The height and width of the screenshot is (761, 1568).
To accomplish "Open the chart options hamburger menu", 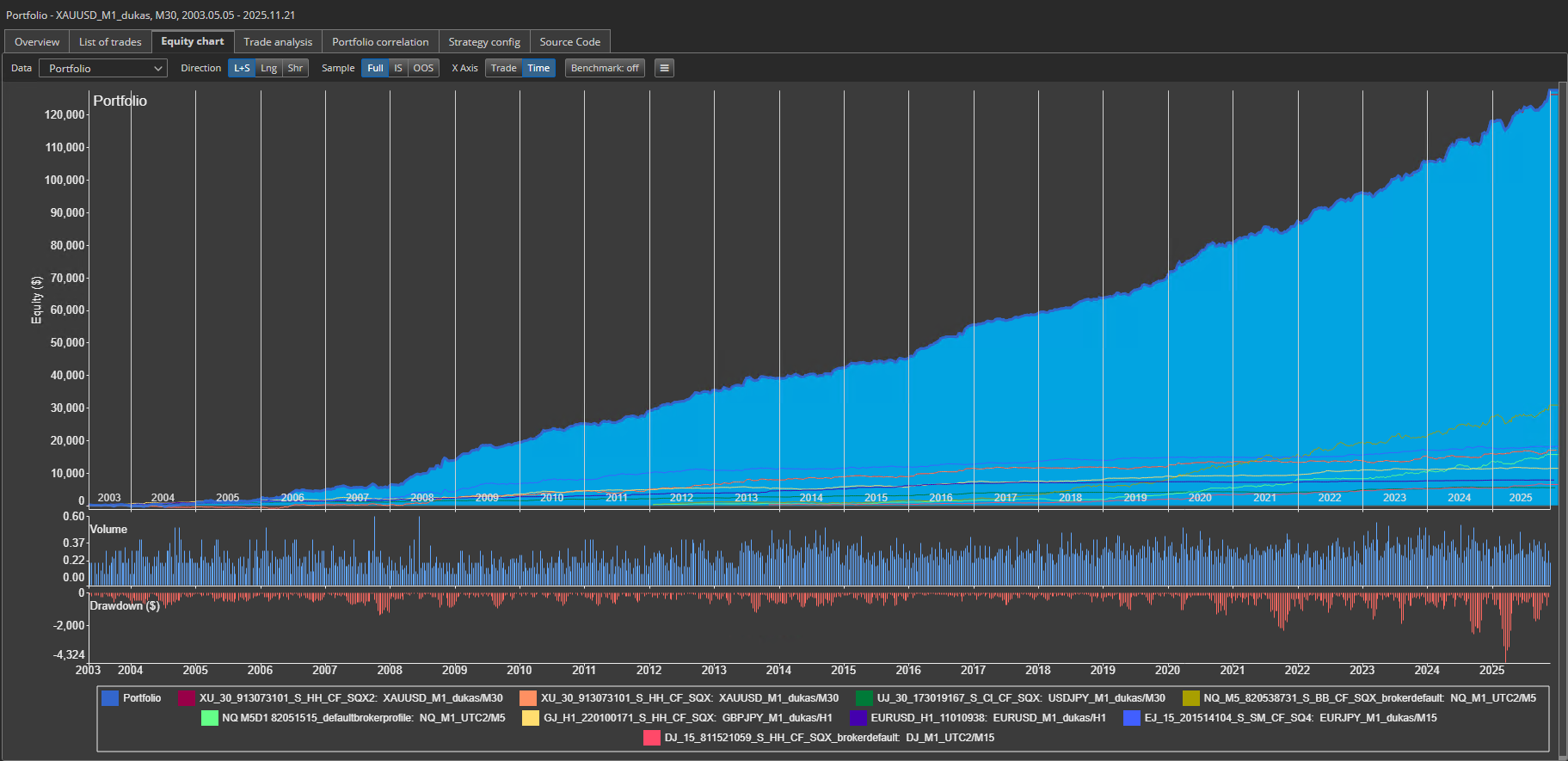I will pos(664,68).
